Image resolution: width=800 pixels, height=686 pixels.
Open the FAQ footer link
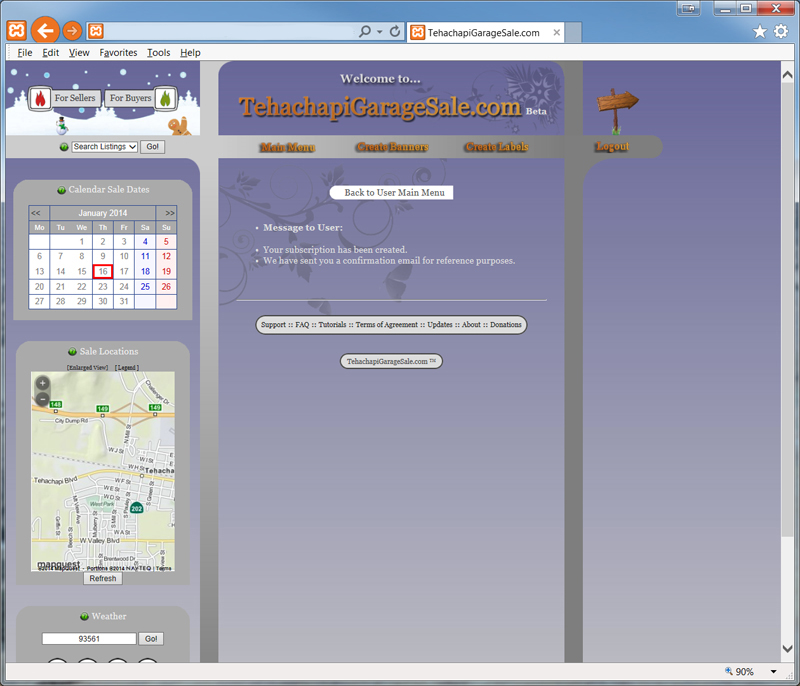tap(302, 324)
